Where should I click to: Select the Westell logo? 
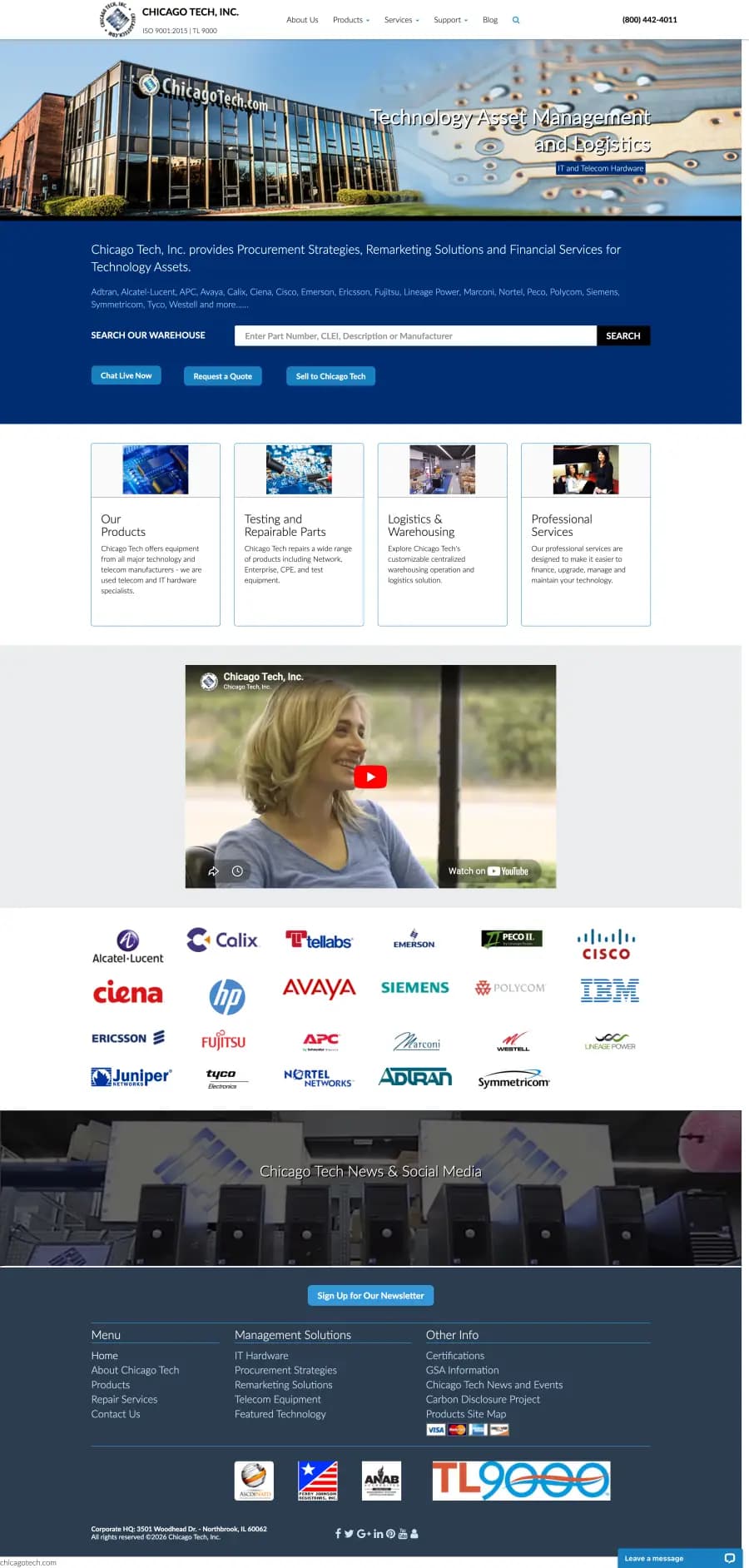click(513, 1041)
